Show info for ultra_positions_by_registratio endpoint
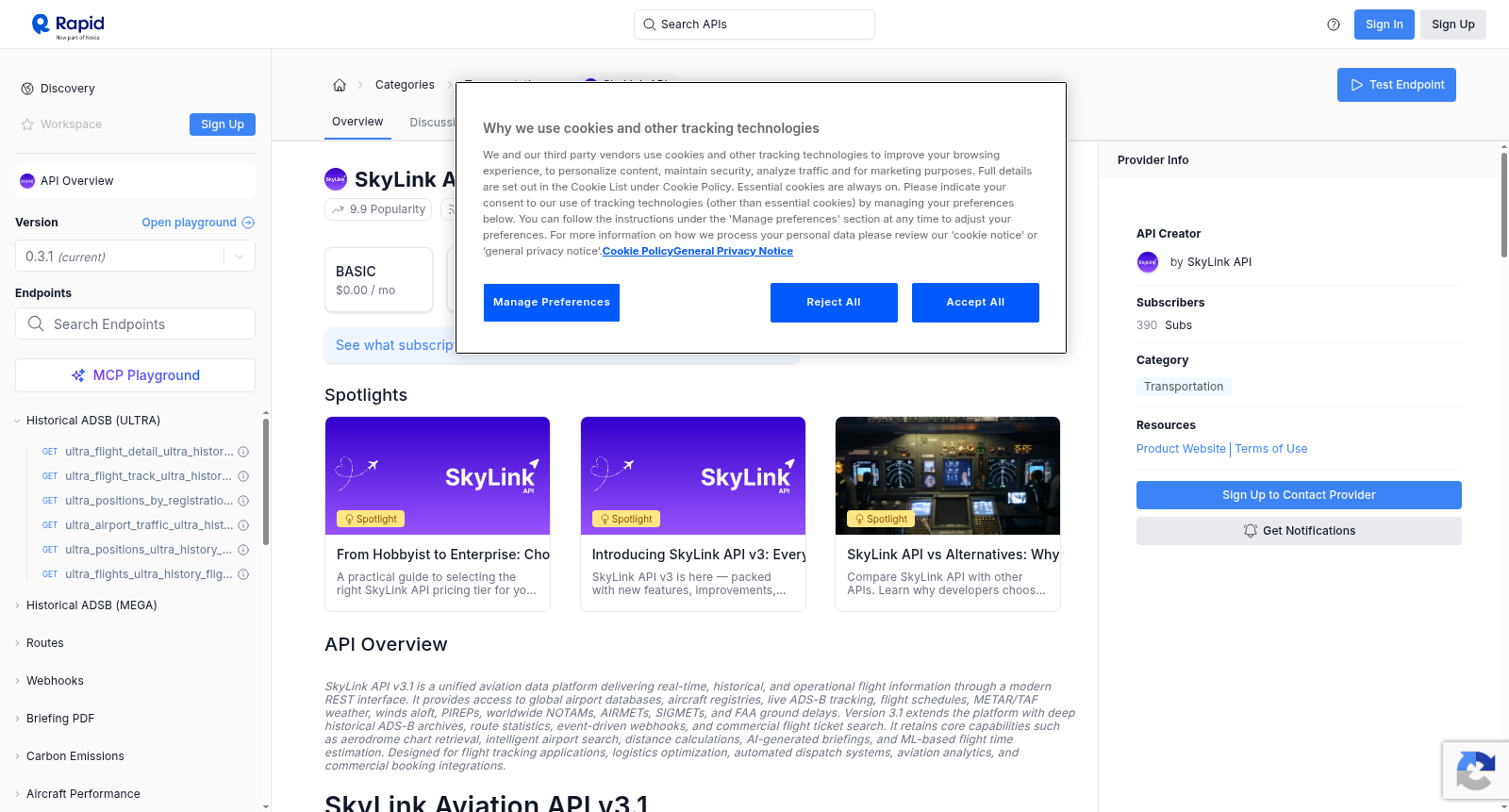The image size is (1509, 812). pyautogui.click(x=243, y=501)
